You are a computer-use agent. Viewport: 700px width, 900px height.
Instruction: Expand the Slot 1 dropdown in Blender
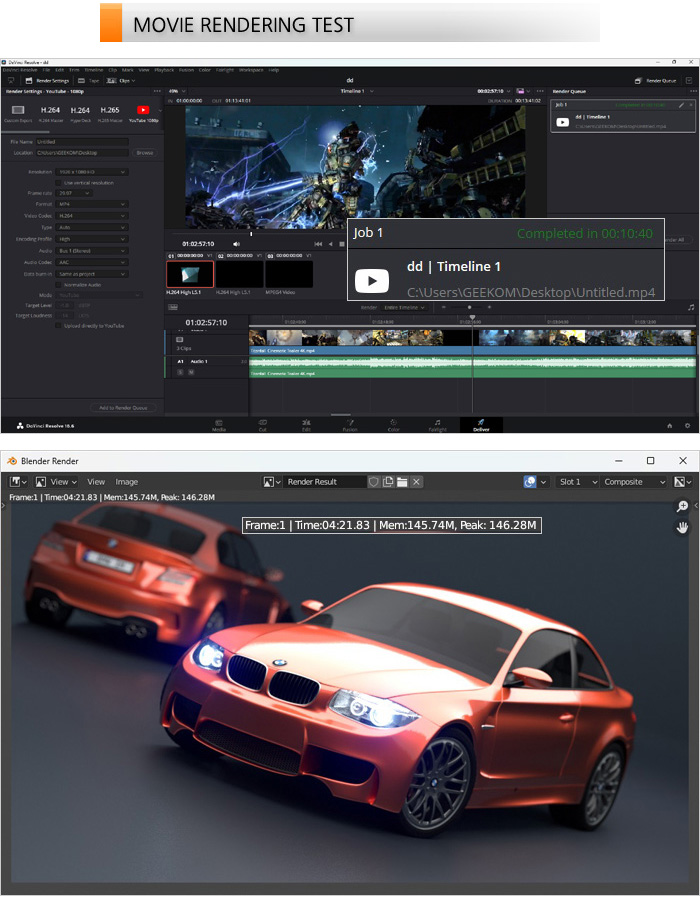574,482
